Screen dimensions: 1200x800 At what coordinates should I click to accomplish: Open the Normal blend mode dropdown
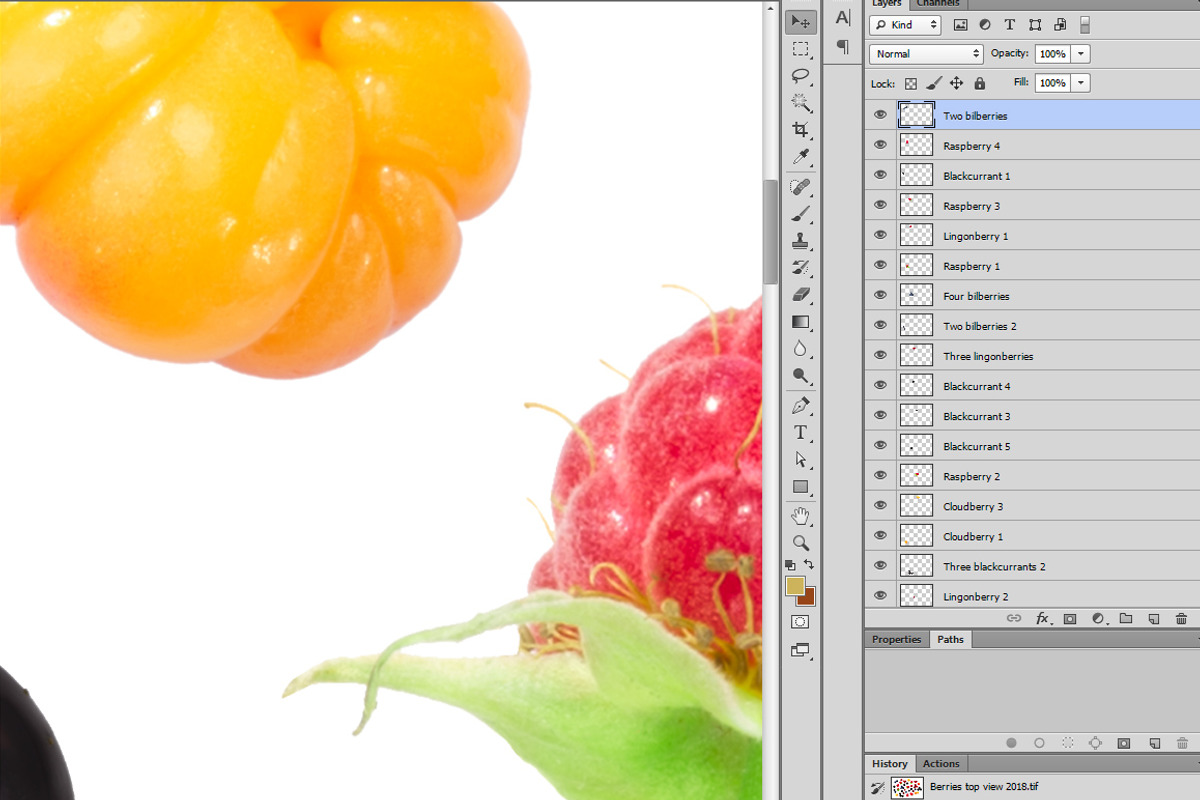pos(927,54)
